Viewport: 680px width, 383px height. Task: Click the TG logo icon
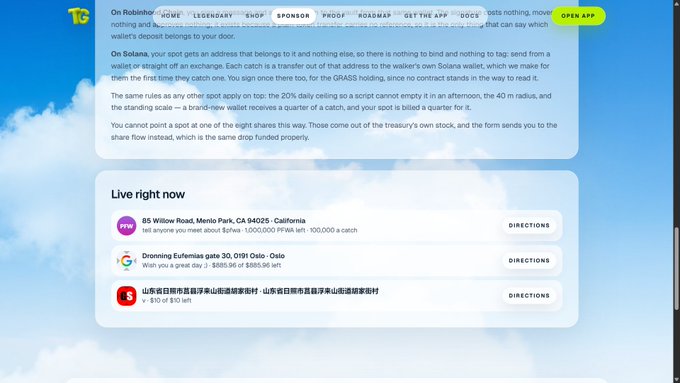(78, 16)
